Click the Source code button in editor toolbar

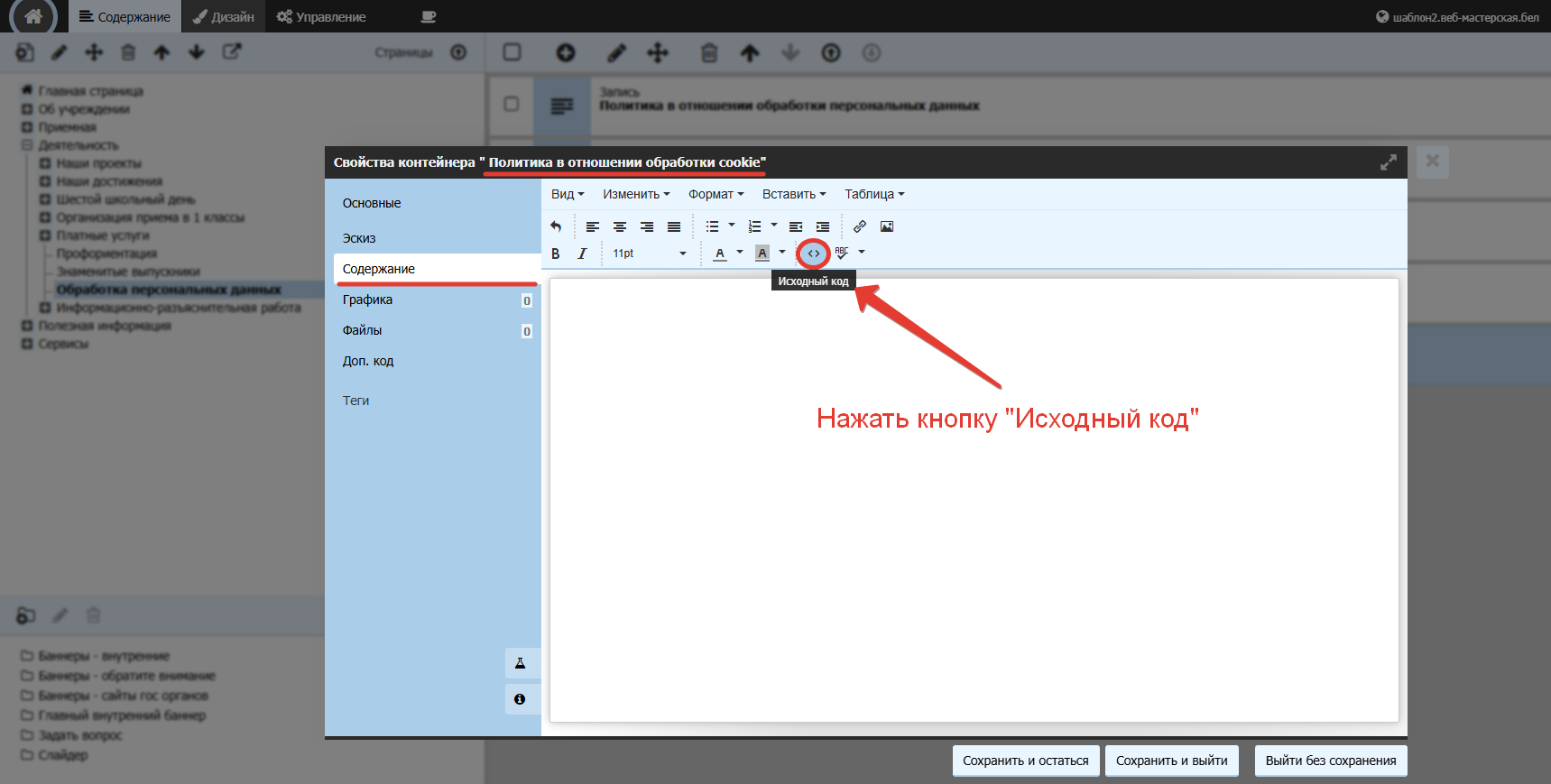[814, 254]
